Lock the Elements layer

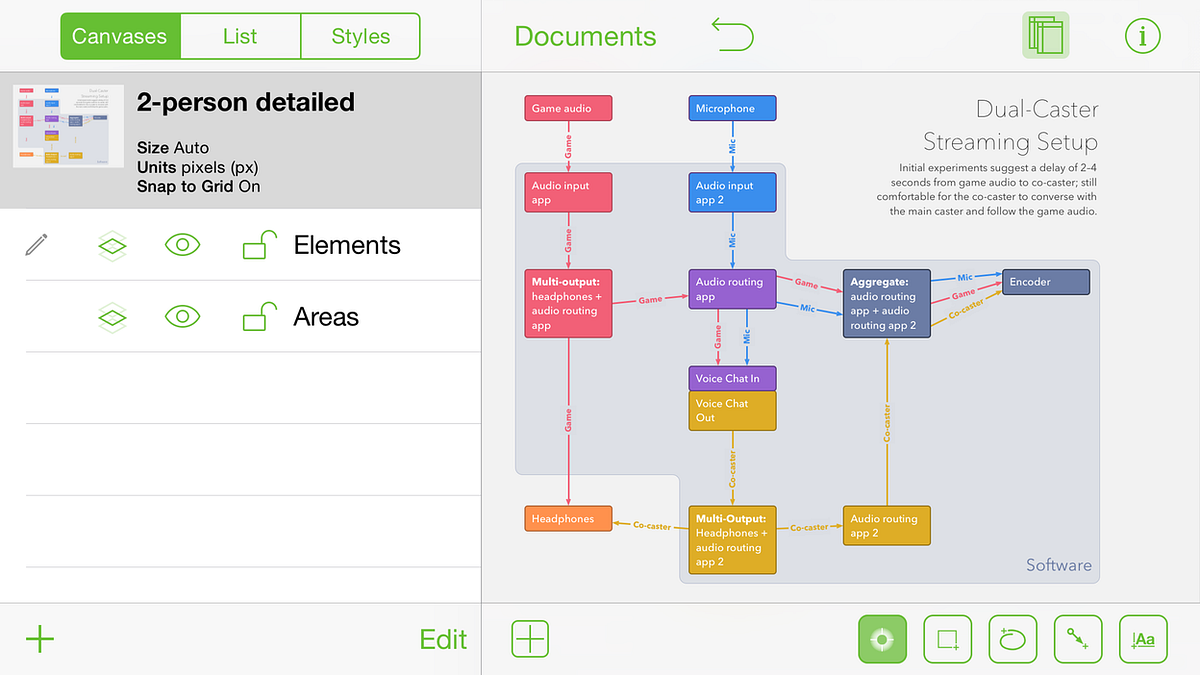pyautogui.click(x=257, y=244)
